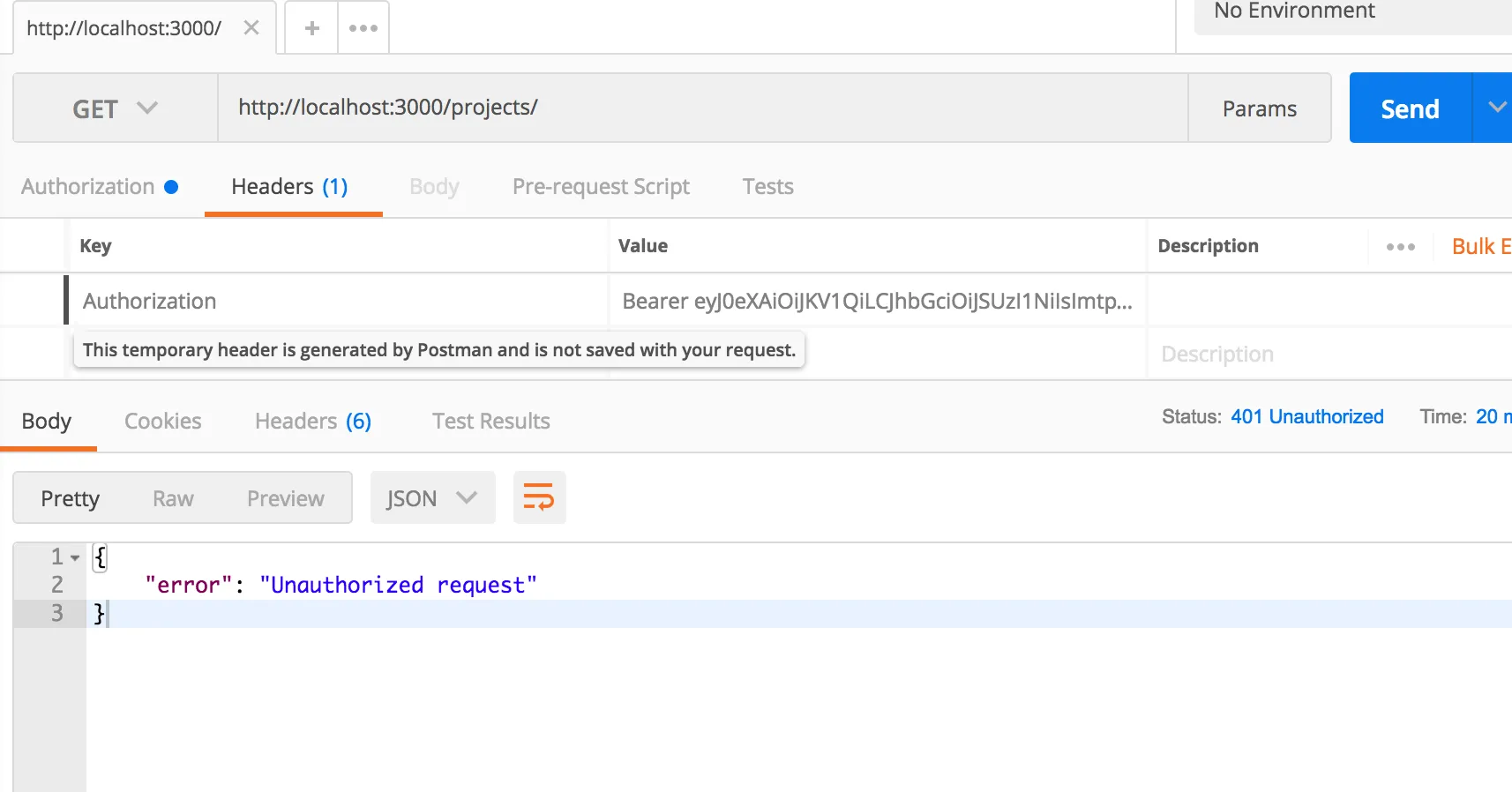Switch response view to Raw
1512x792 pixels.
click(173, 499)
